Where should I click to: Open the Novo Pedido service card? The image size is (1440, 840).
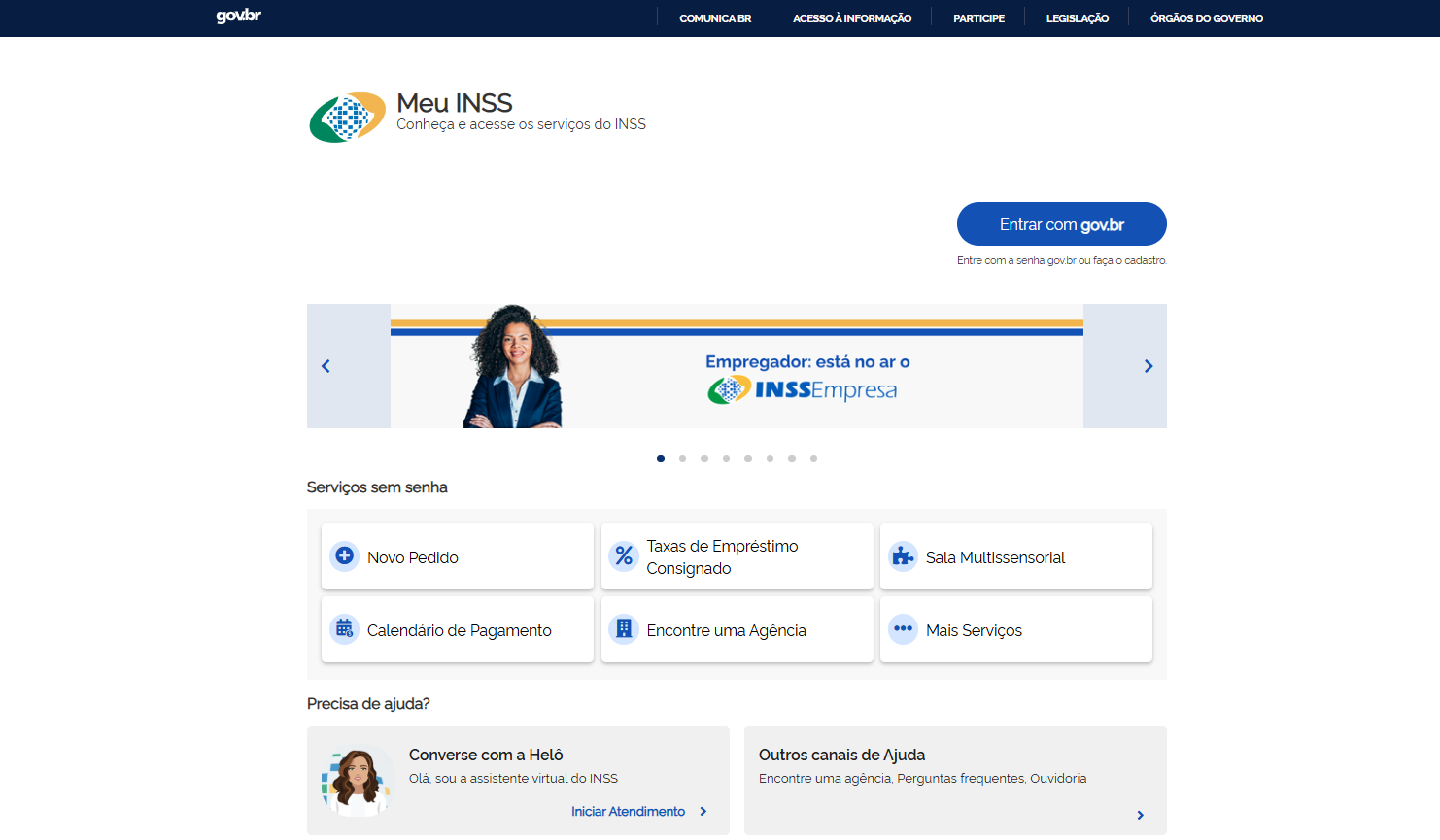click(x=458, y=556)
